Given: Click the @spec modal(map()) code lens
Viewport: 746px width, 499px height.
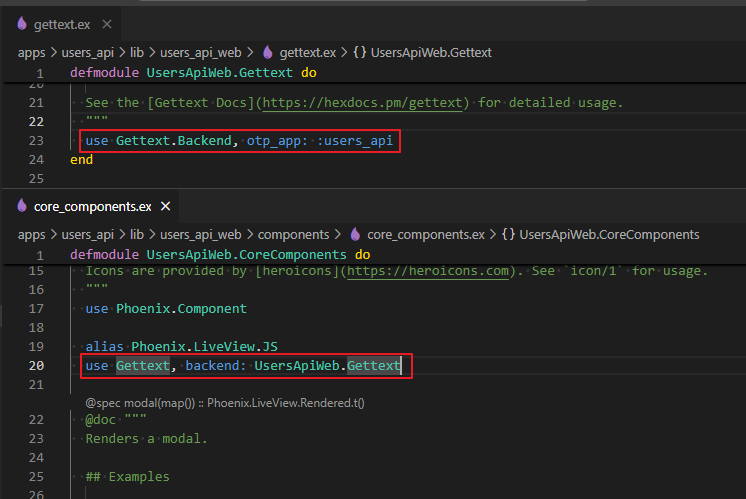Looking at the screenshot, I should click(225, 403).
